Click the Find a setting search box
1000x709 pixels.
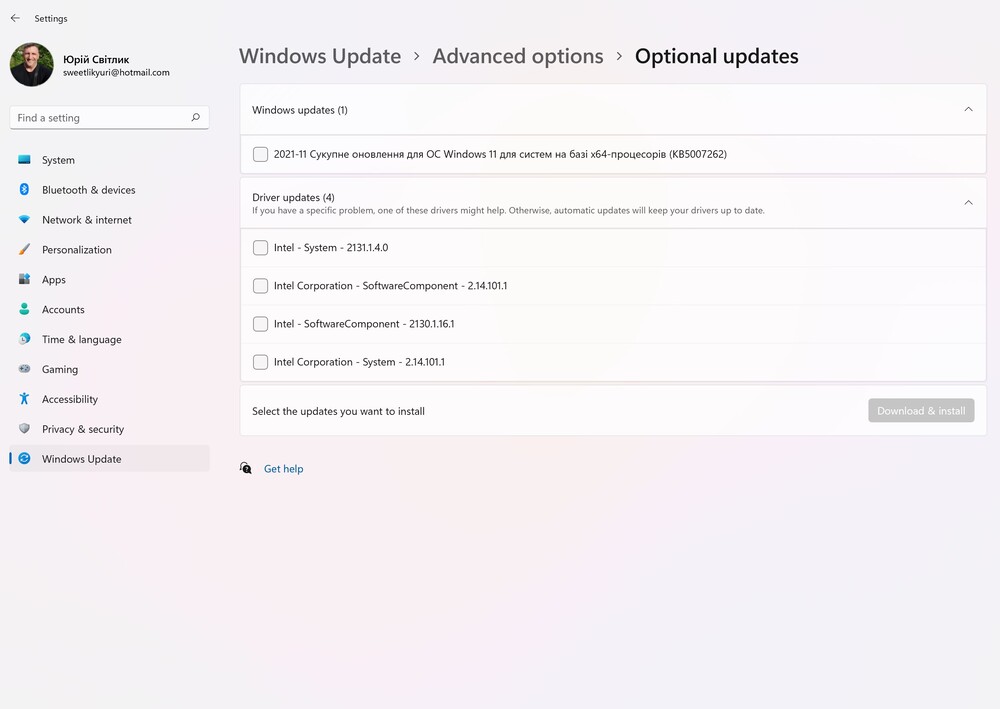(100, 118)
